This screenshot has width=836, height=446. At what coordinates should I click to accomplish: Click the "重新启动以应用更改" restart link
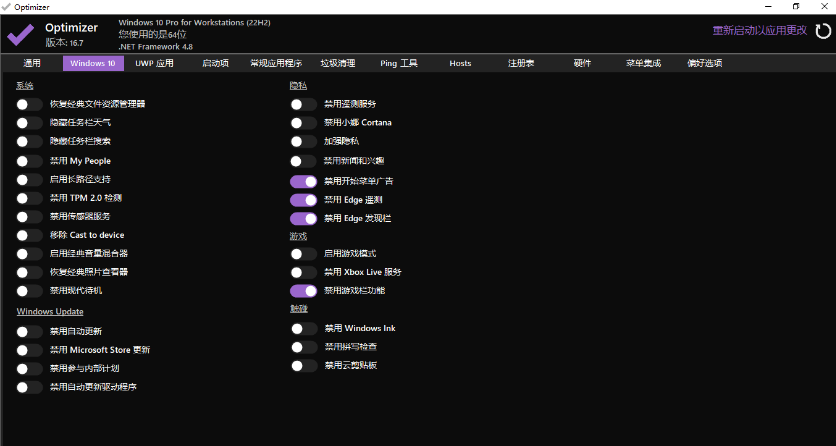[x=759, y=30]
